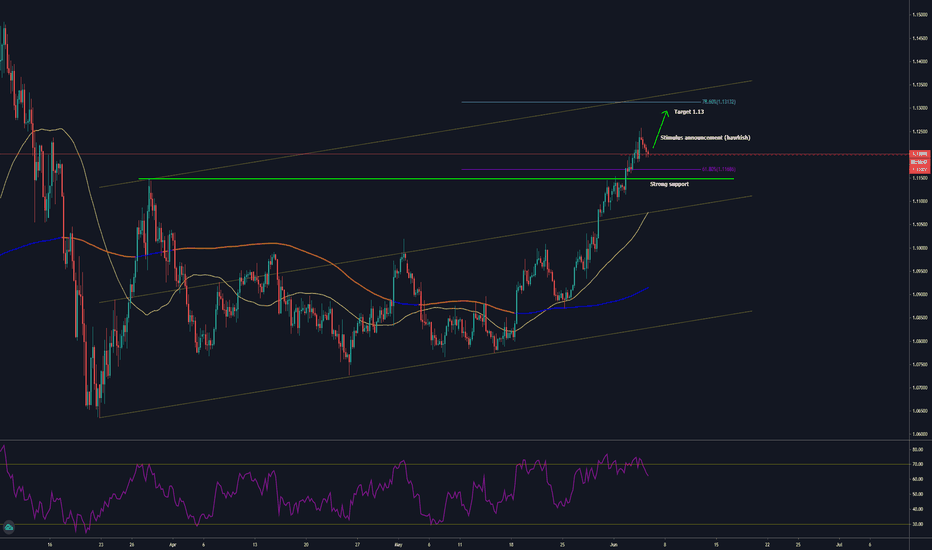932x550 pixels.
Task: Click the "23" date on time axis
Action: 101,544
